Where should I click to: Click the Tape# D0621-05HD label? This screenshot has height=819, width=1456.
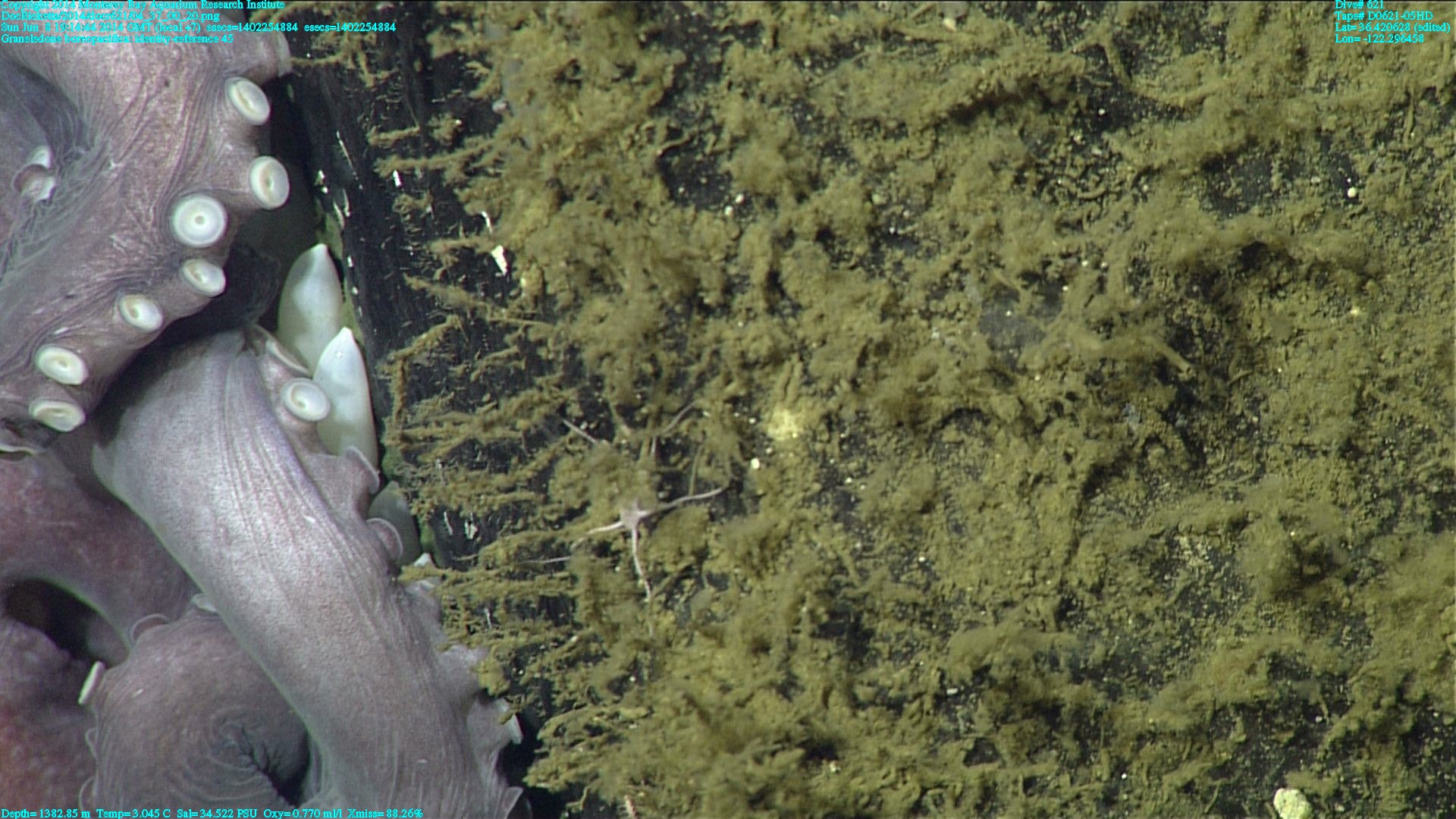[x=1383, y=16]
